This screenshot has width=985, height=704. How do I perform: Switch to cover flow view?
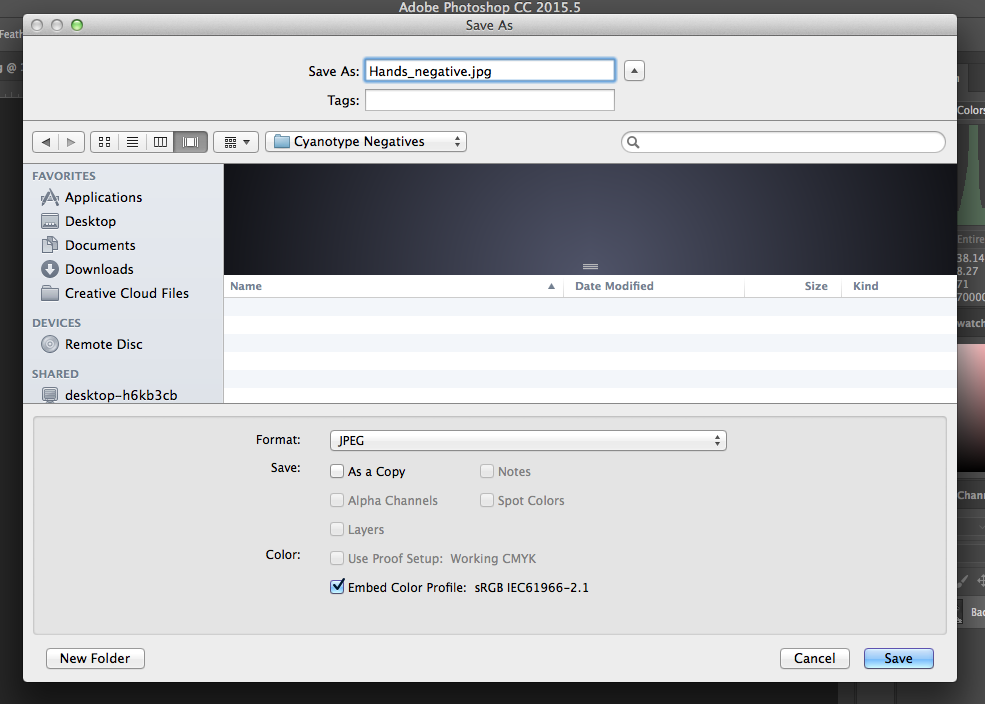(x=190, y=142)
